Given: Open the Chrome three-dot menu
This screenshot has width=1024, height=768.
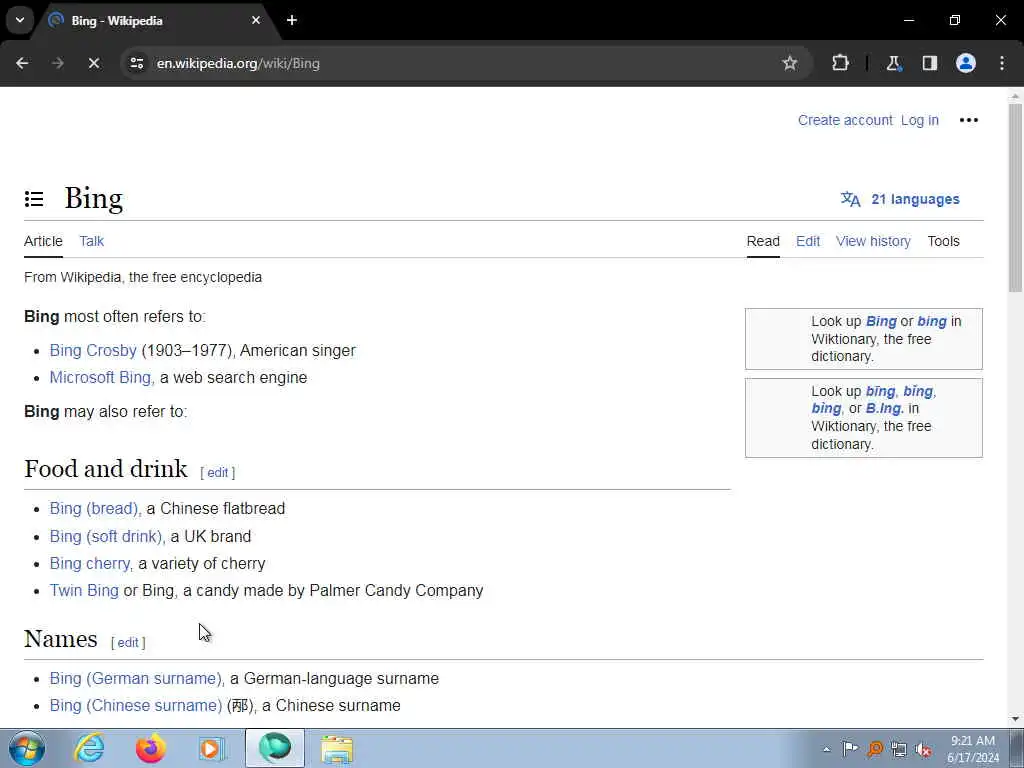Looking at the screenshot, I should tap(1002, 63).
